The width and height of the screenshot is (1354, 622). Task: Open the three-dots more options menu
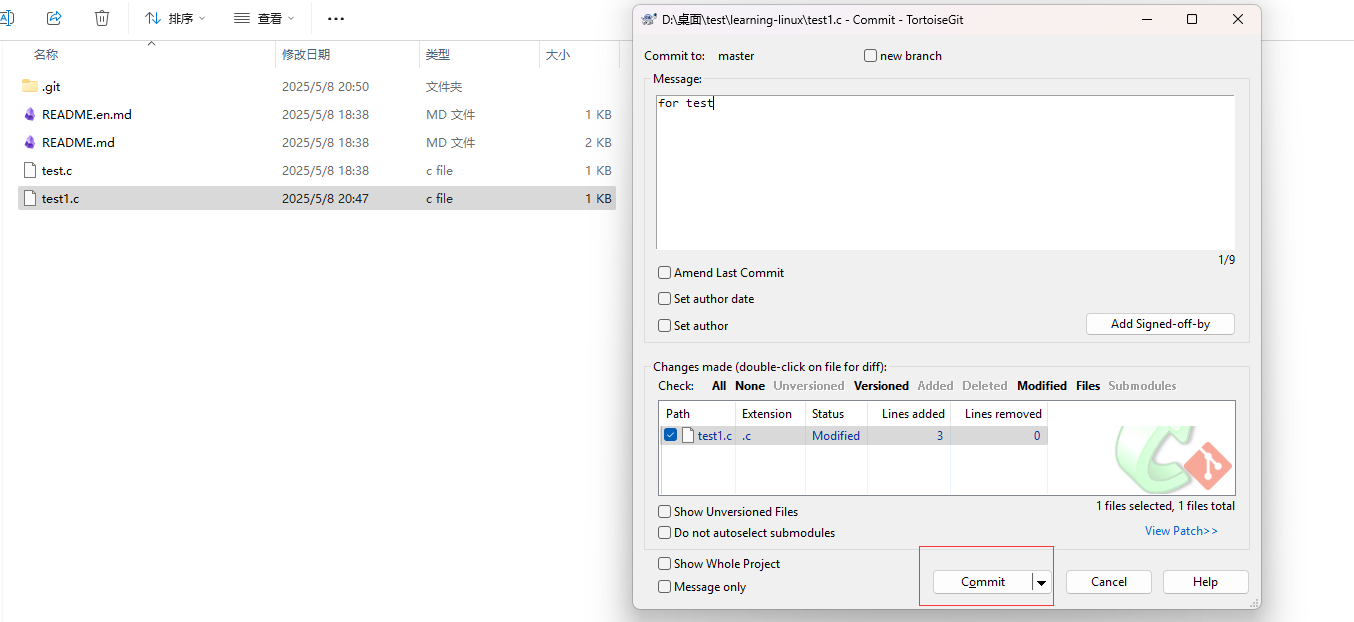(336, 18)
